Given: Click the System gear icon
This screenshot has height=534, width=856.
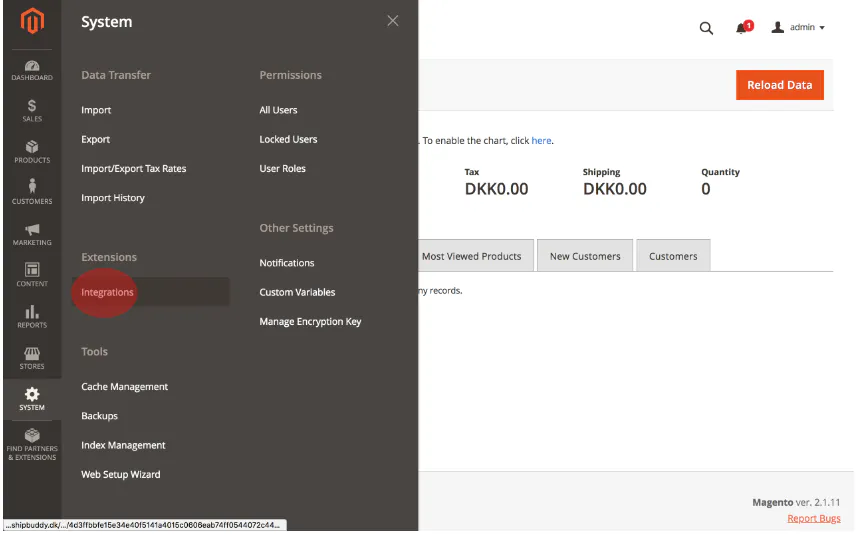Looking at the screenshot, I should [32, 394].
